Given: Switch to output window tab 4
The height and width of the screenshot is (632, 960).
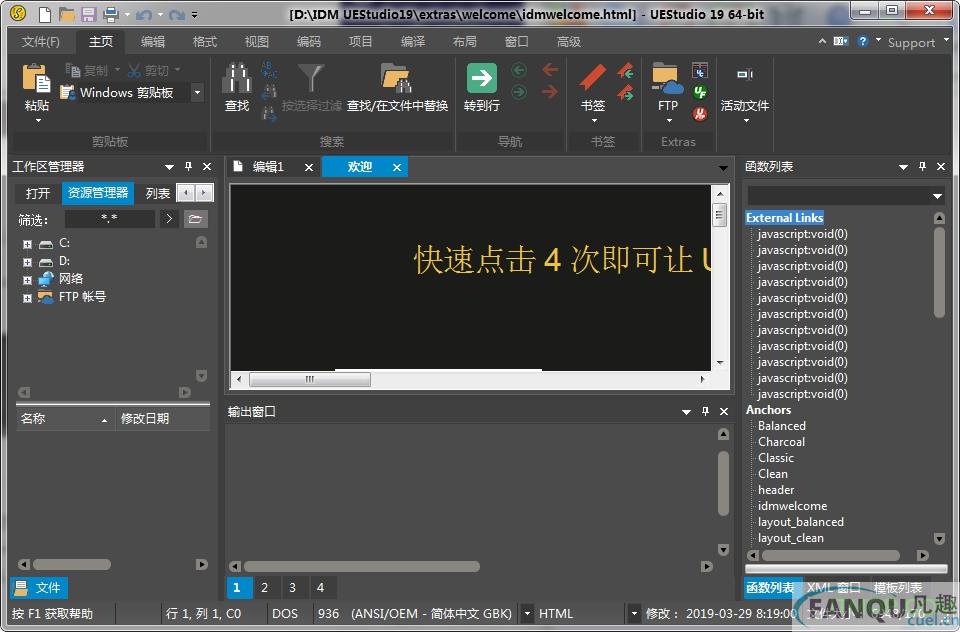Looking at the screenshot, I should click(x=320, y=587).
